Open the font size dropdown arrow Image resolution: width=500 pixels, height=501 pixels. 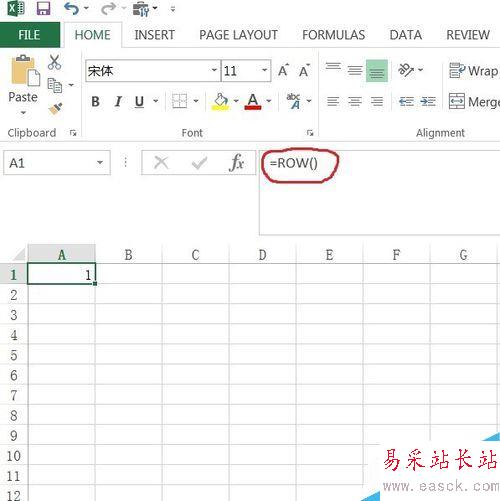[x=265, y=70]
